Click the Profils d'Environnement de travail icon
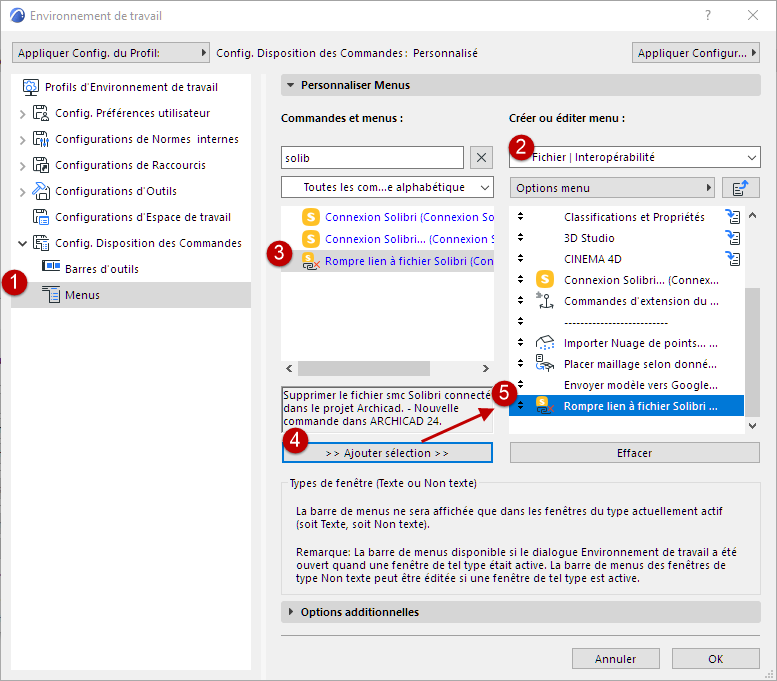 coord(31,87)
